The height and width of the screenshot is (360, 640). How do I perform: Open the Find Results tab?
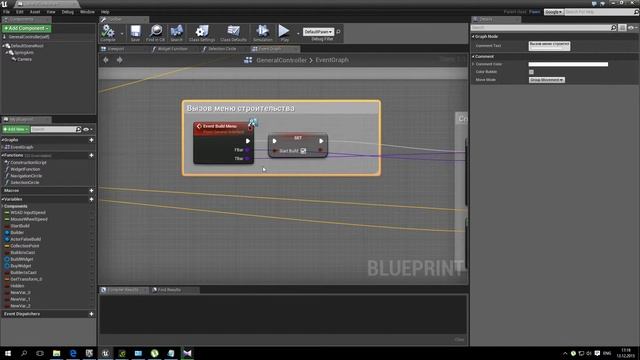tap(169, 290)
